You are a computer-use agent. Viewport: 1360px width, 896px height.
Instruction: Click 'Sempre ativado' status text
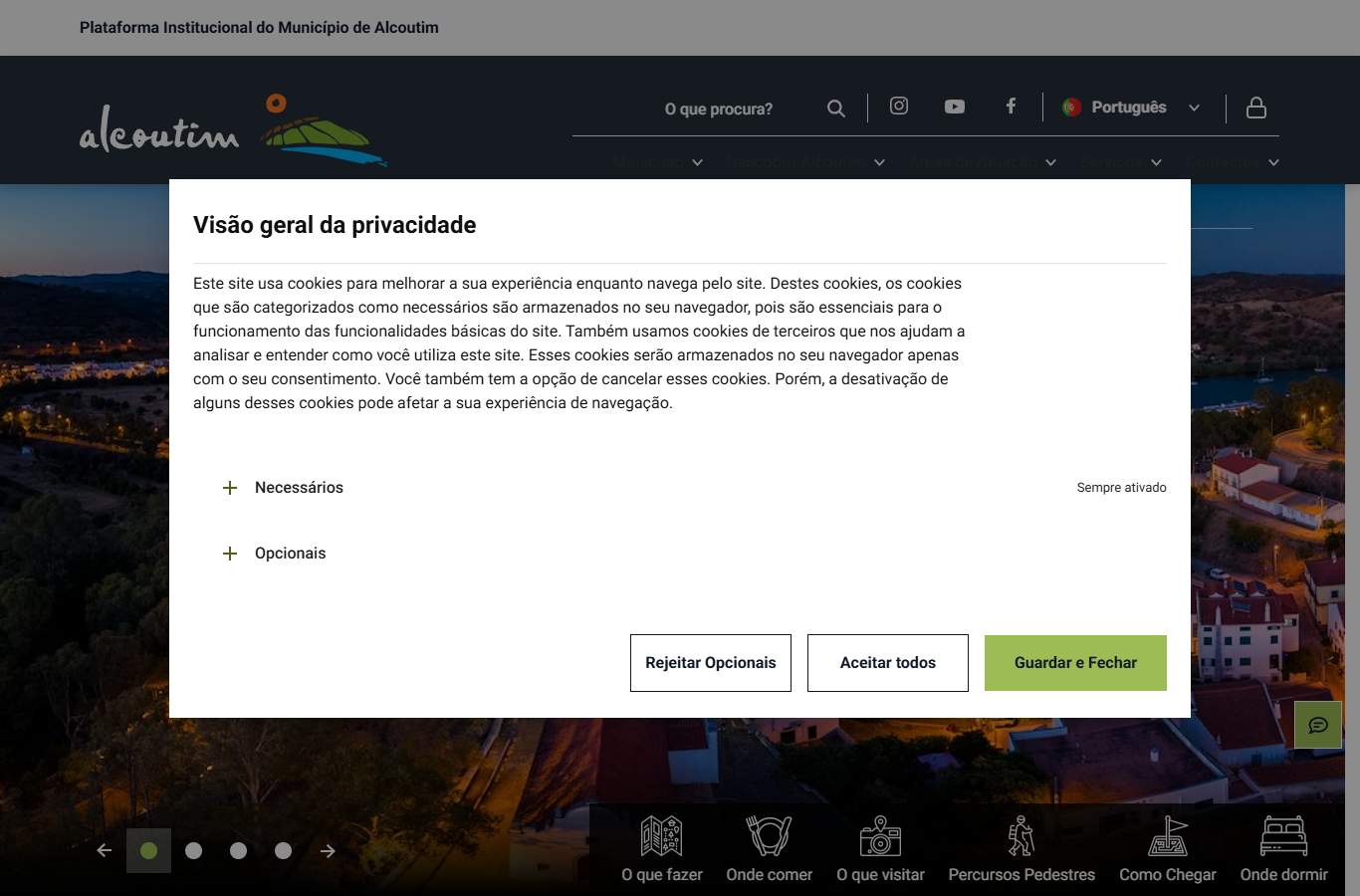click(x=1121, y=488)
